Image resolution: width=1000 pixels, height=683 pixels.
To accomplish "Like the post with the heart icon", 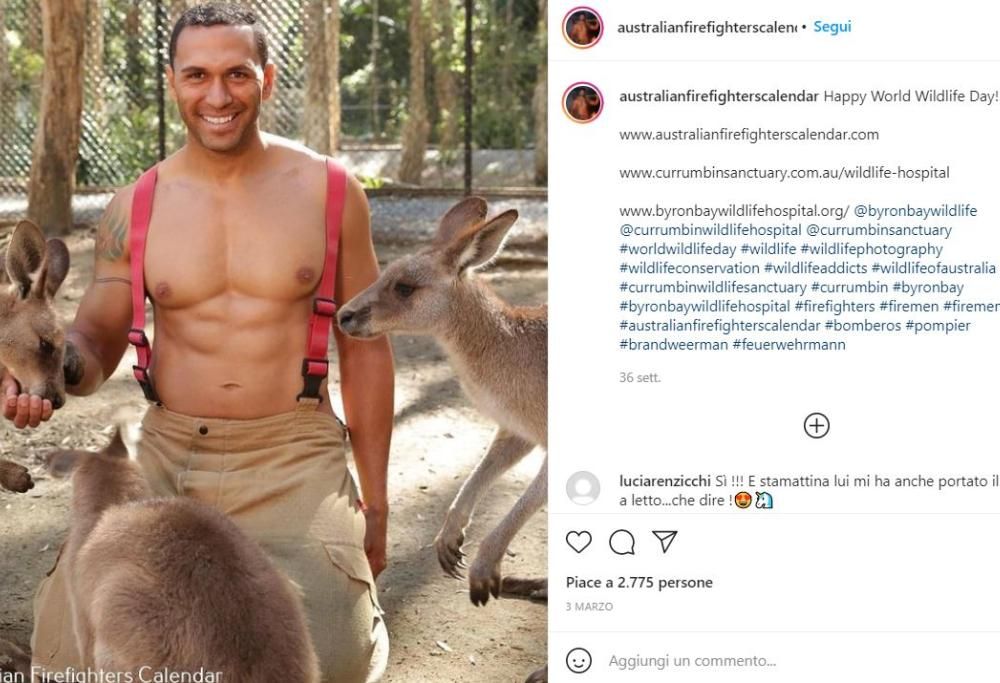I will tap(578, 542).
